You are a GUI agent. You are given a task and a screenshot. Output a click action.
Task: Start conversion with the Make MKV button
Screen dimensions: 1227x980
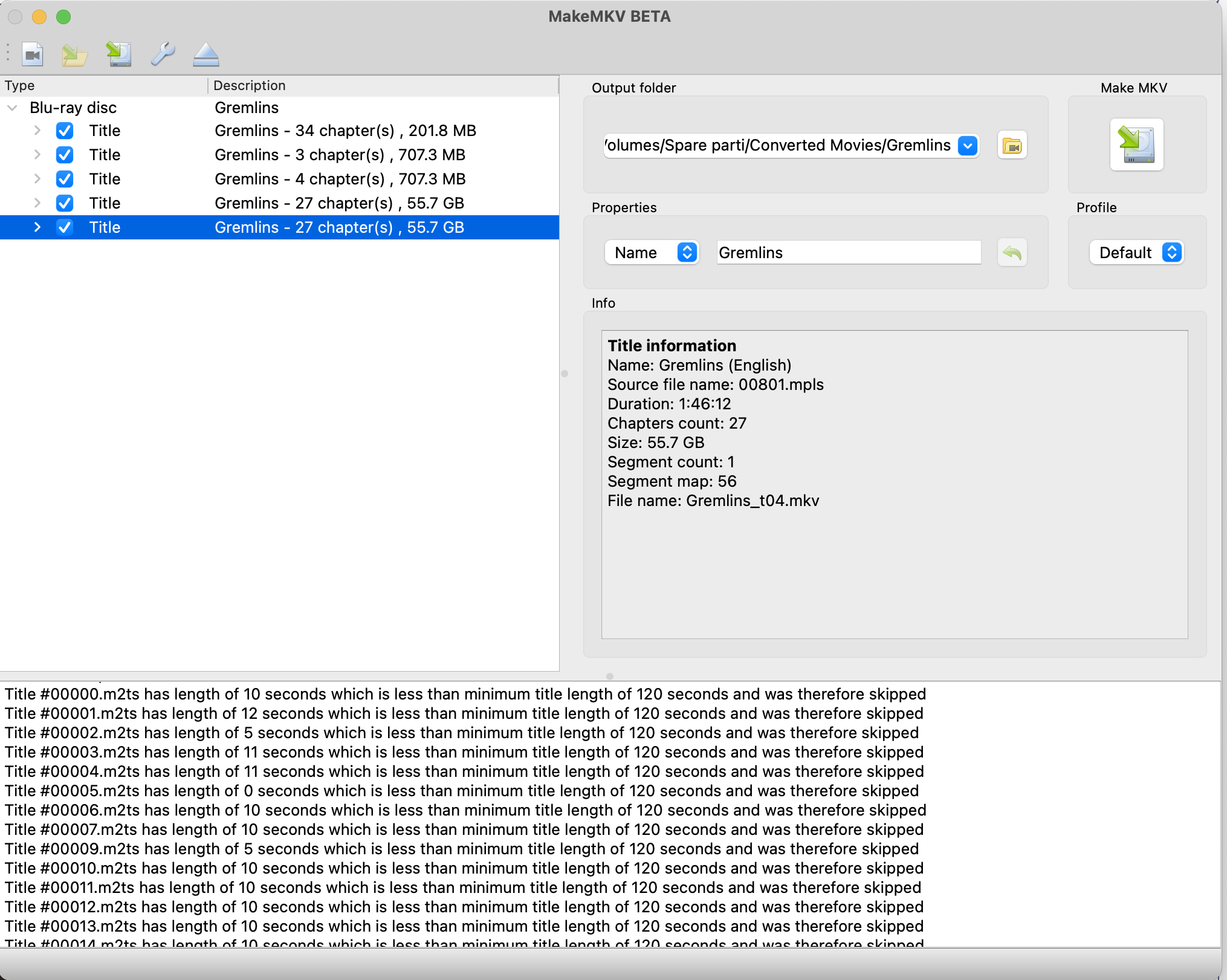(x=1136, y=145)
